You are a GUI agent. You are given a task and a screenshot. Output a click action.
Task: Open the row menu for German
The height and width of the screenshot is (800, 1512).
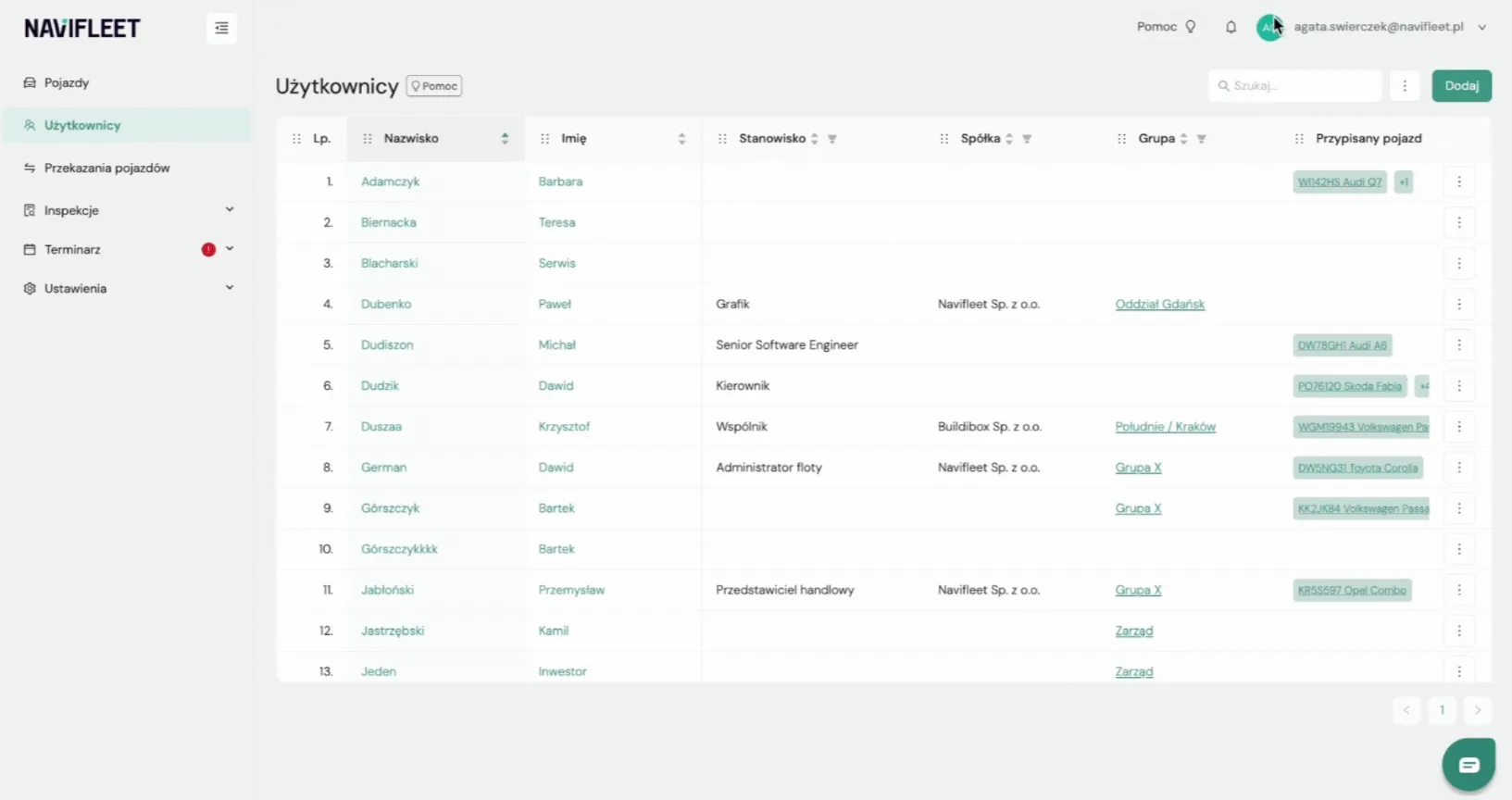1459,468
